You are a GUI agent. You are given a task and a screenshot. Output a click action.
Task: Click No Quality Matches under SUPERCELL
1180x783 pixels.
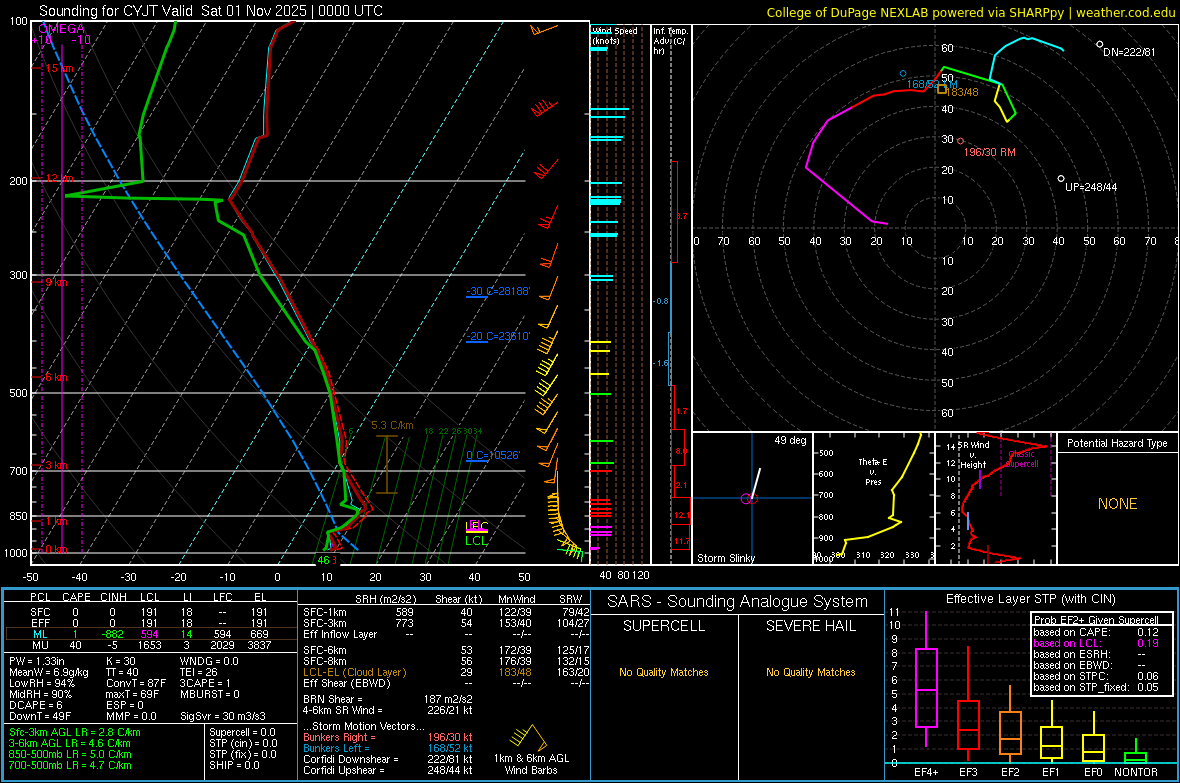click(x=664, y=672)
